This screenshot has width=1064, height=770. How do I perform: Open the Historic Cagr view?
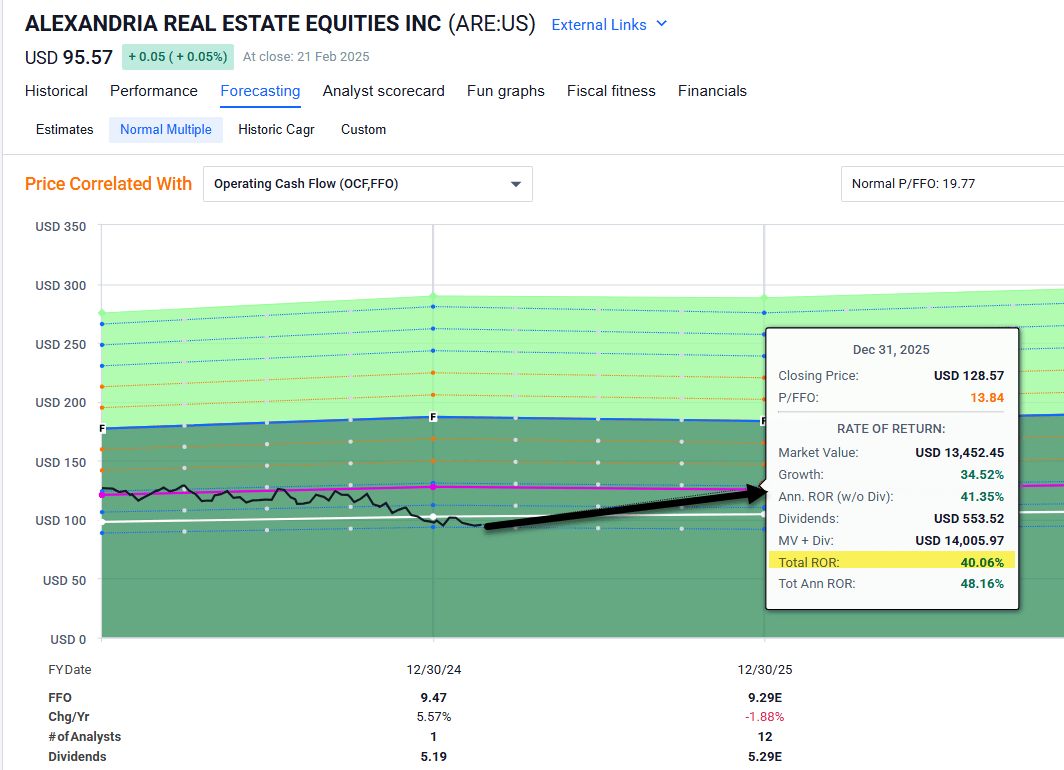(x=276, y=129)
